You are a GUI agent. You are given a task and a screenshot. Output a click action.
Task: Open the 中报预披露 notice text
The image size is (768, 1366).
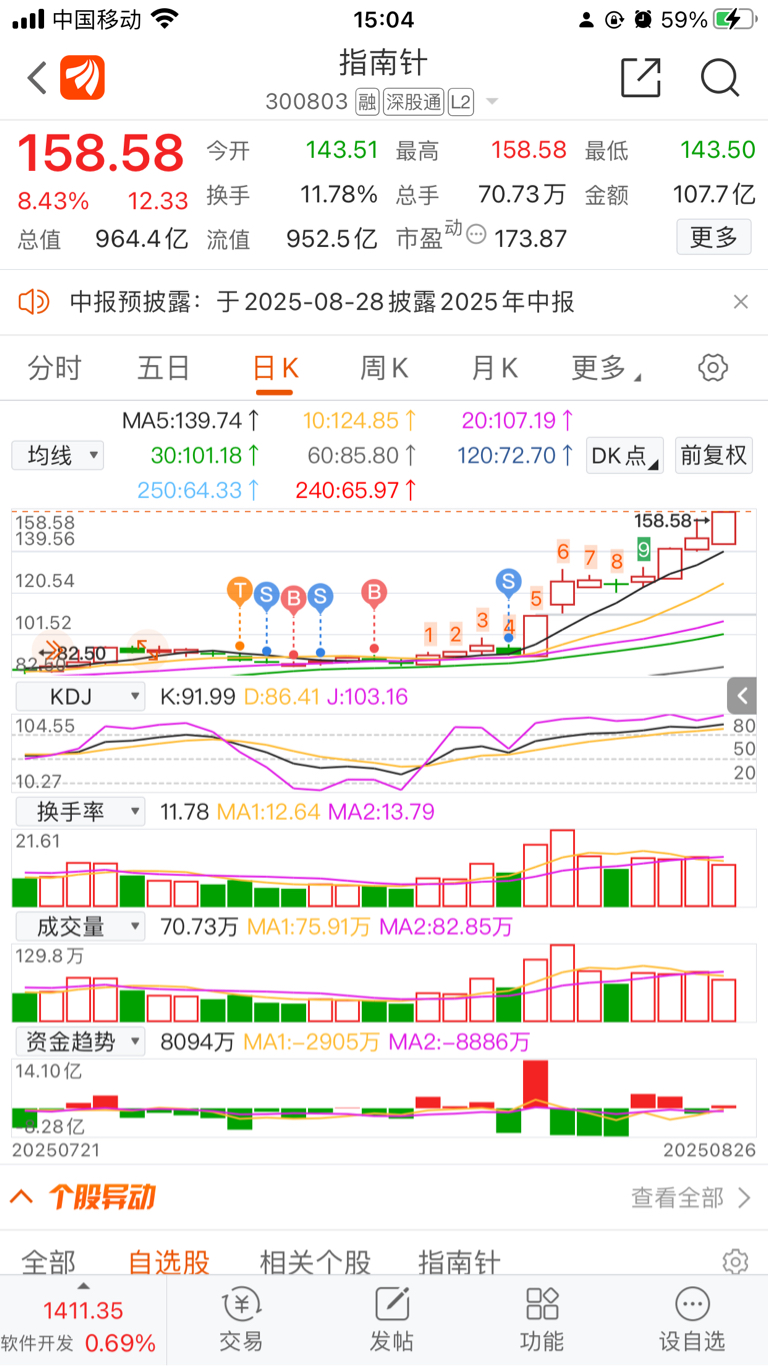[x=322, y=301]
